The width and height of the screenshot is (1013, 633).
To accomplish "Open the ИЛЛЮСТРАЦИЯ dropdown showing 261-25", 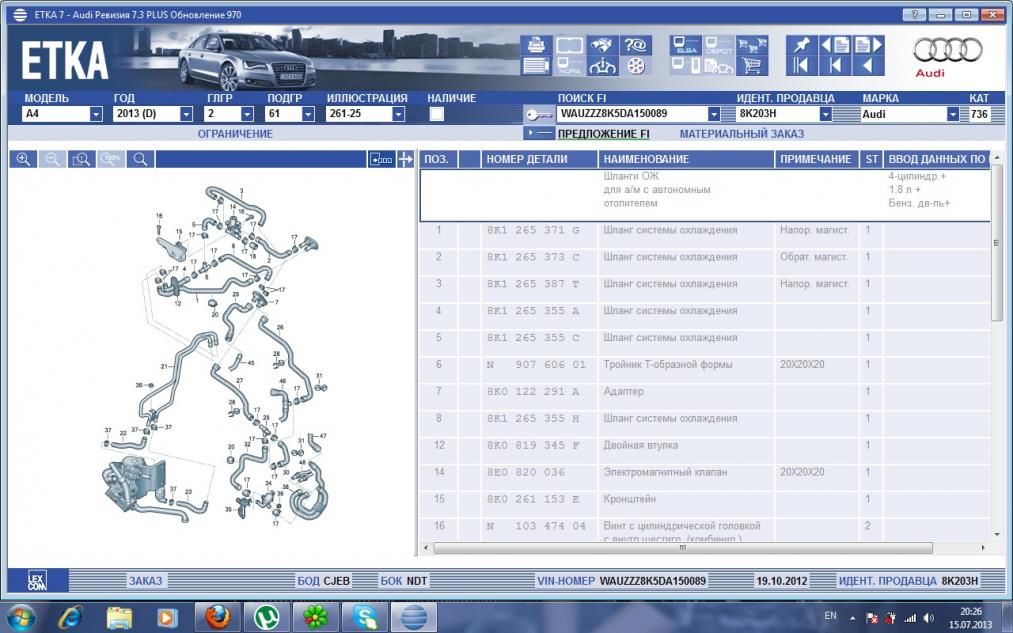I will coord(399,114).
